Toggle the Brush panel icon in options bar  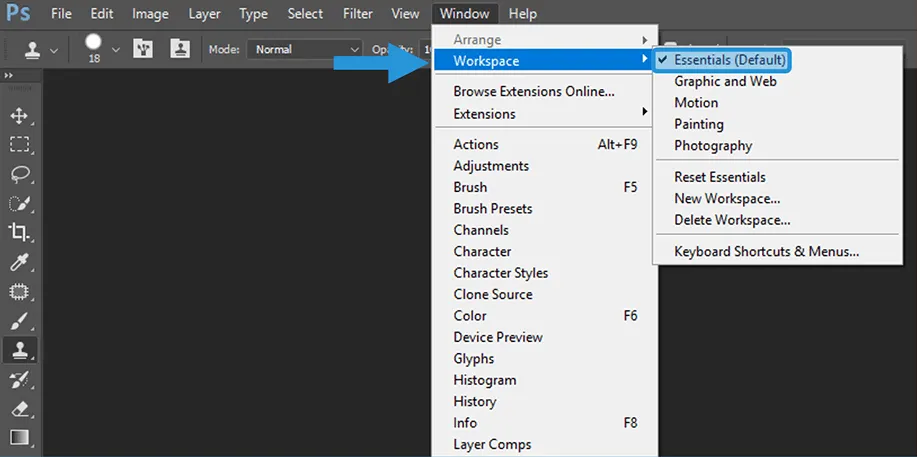143,49
